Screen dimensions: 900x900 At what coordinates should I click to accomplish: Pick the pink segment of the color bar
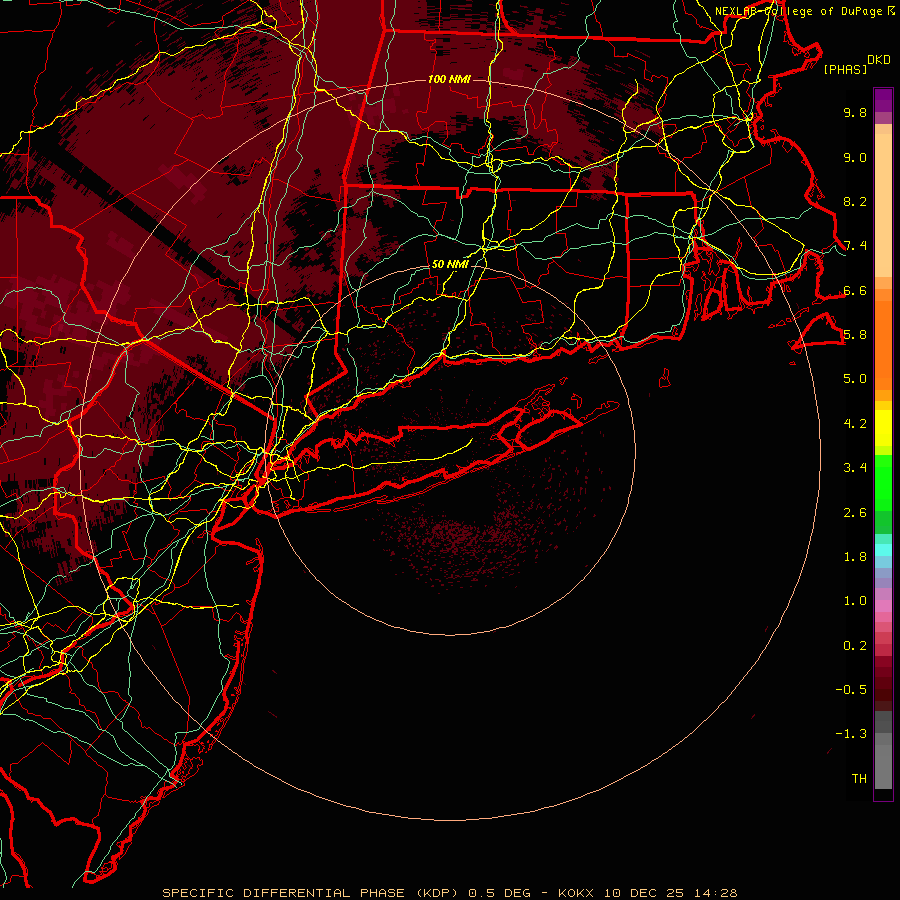coord(883,606)
